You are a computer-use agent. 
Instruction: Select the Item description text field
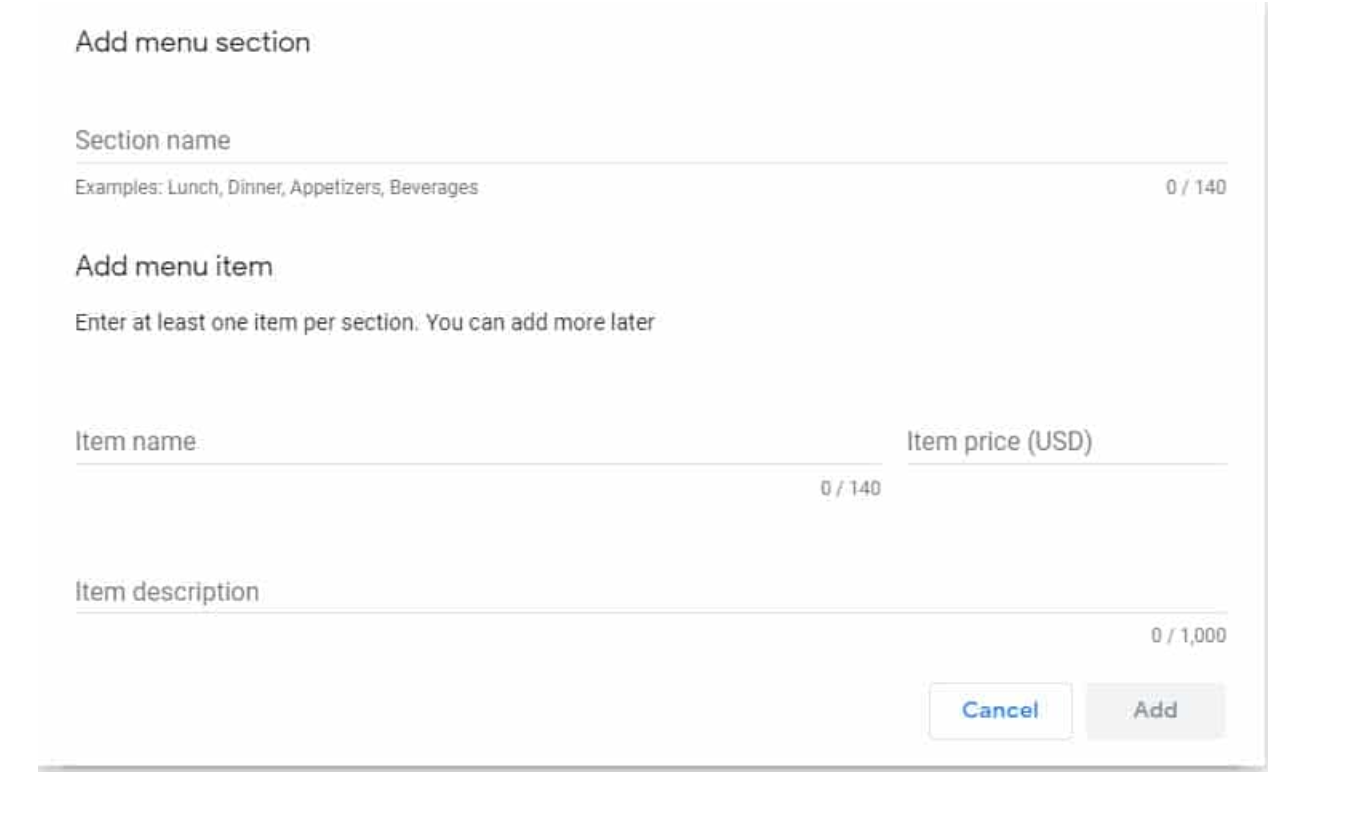(650, 592)
